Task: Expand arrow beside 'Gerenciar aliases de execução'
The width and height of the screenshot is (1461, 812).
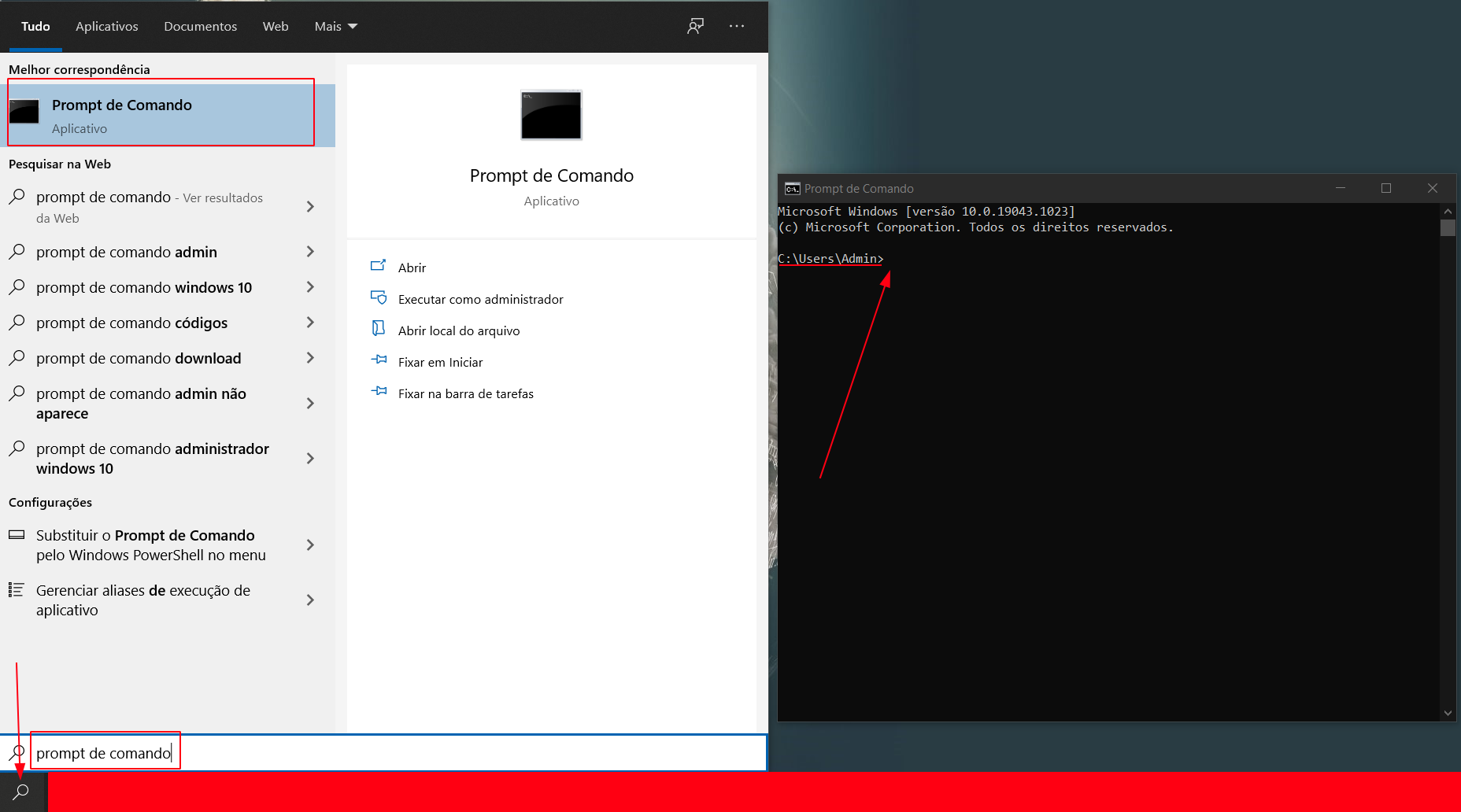Action: (x=310, y=600)
